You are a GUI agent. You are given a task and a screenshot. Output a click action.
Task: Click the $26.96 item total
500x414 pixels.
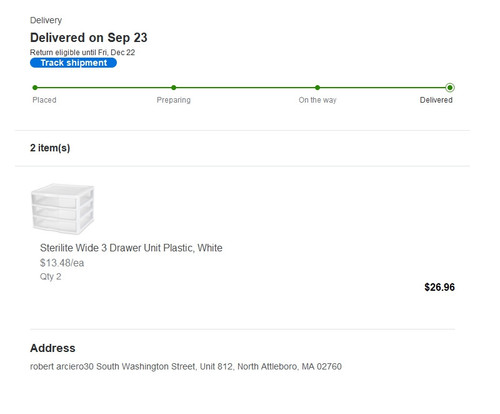(x=439, y=287)
